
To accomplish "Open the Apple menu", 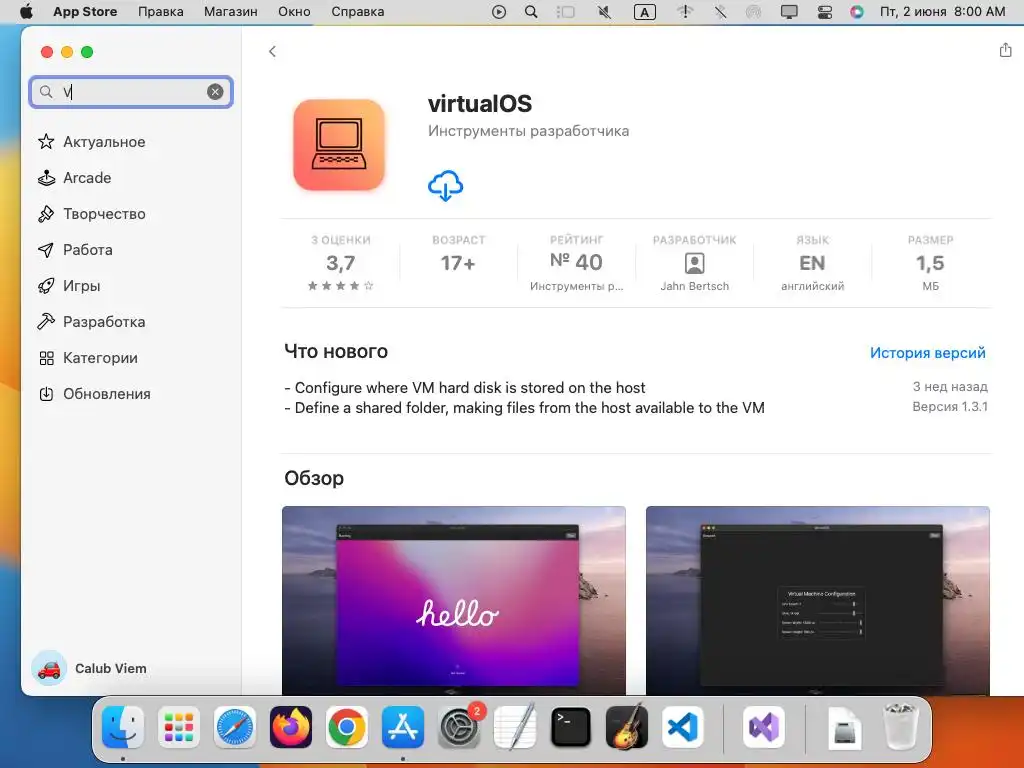I will coord(26,12).
